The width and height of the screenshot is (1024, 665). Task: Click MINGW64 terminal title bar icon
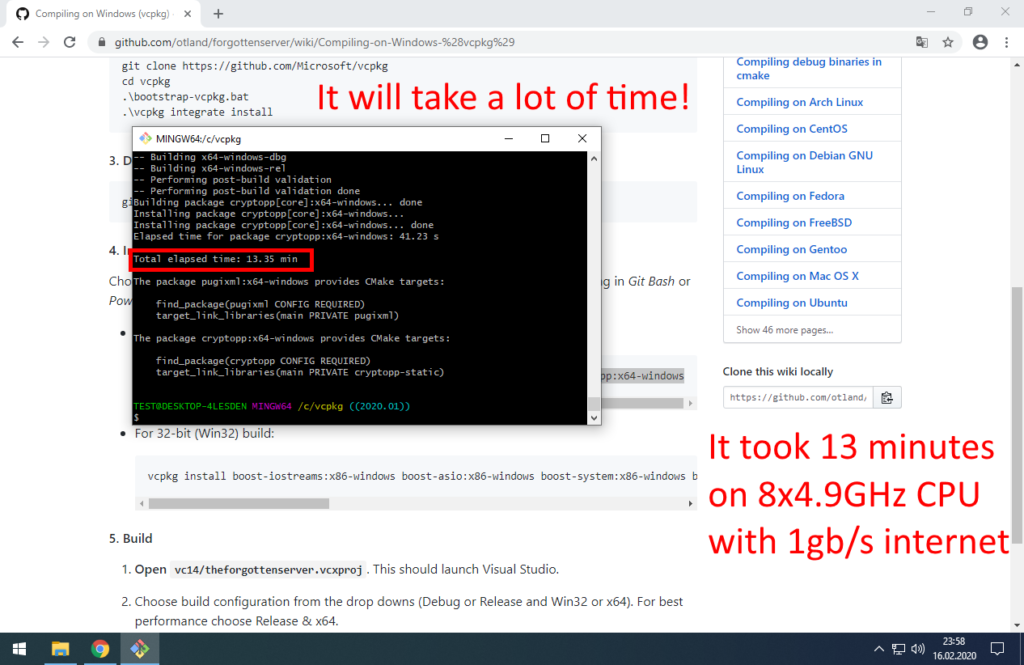click(x=145, y=138)
